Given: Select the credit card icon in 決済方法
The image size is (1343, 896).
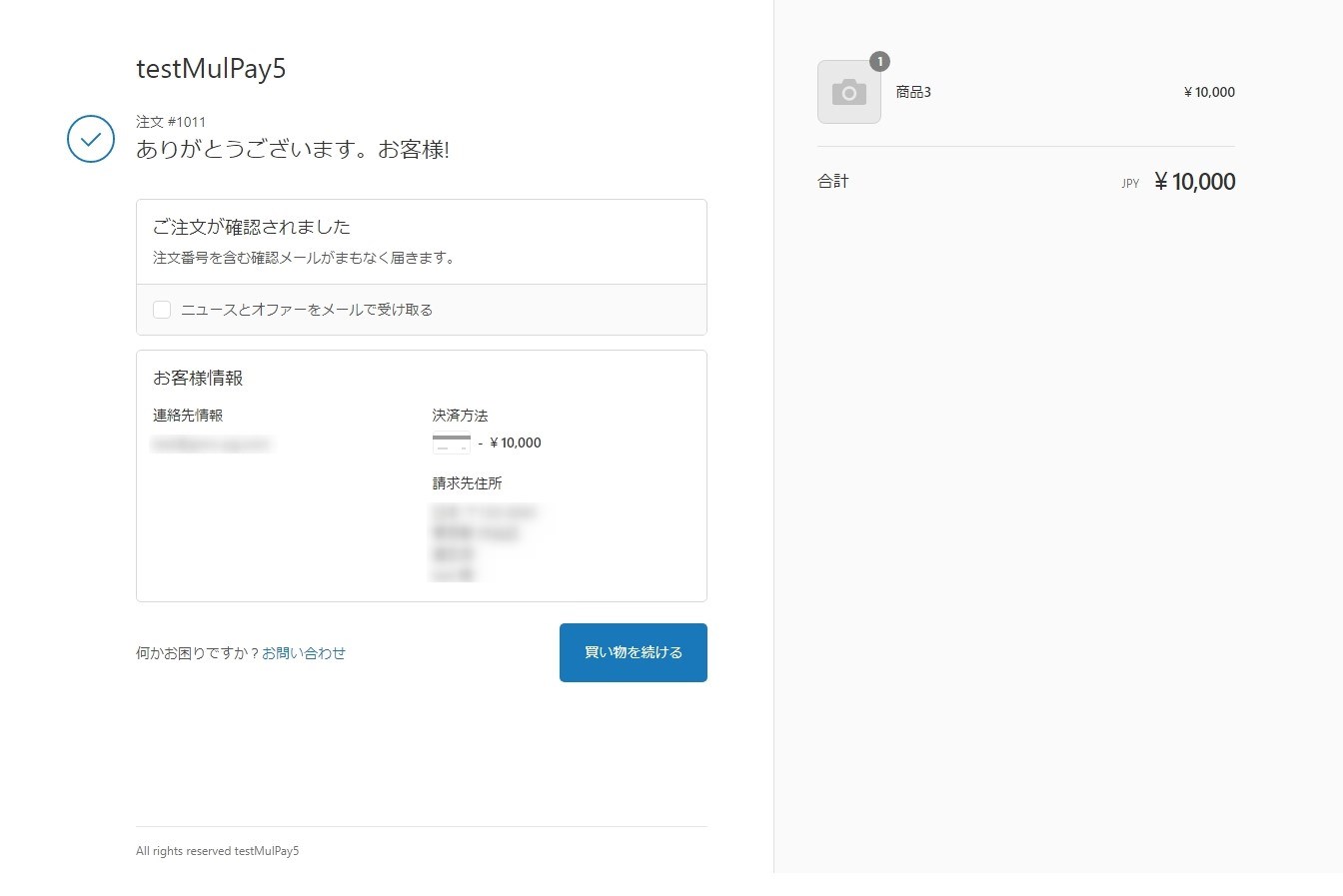Looking at the screenshot, I should 451,443.
